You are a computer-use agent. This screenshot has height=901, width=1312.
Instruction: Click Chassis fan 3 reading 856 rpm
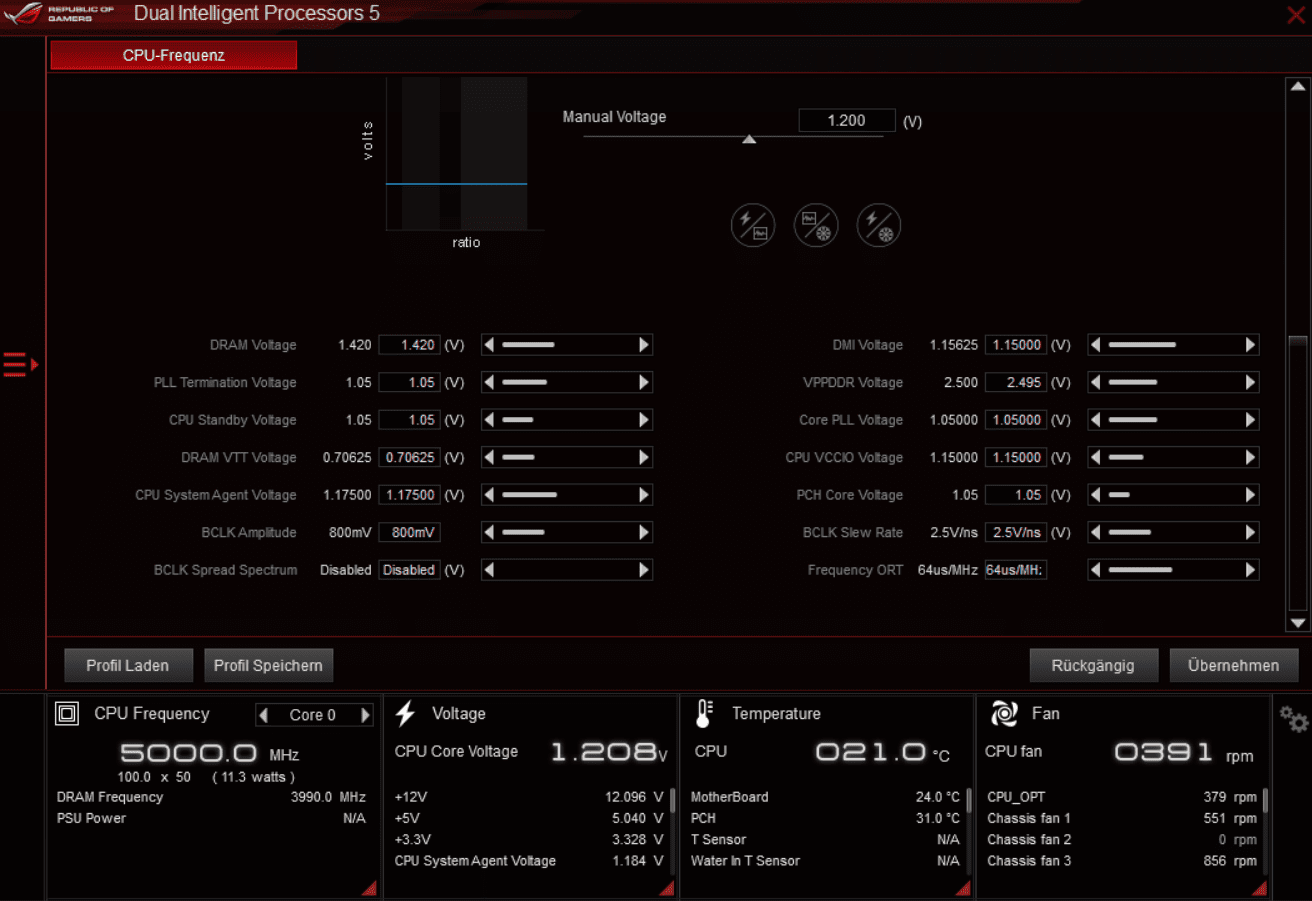pyautogui.click(x=1231, y=861)
